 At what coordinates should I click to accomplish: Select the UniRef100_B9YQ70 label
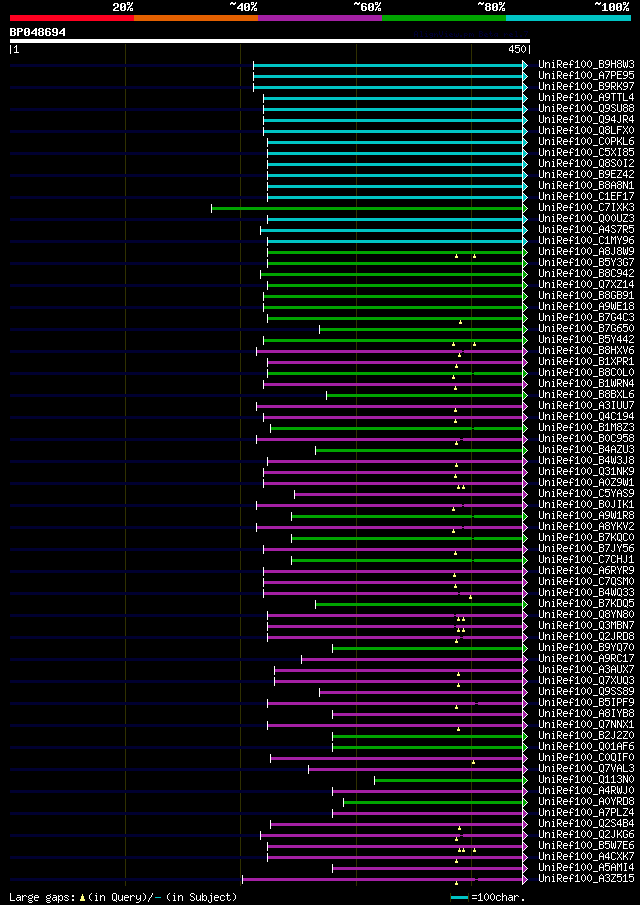tap(586, 648)
